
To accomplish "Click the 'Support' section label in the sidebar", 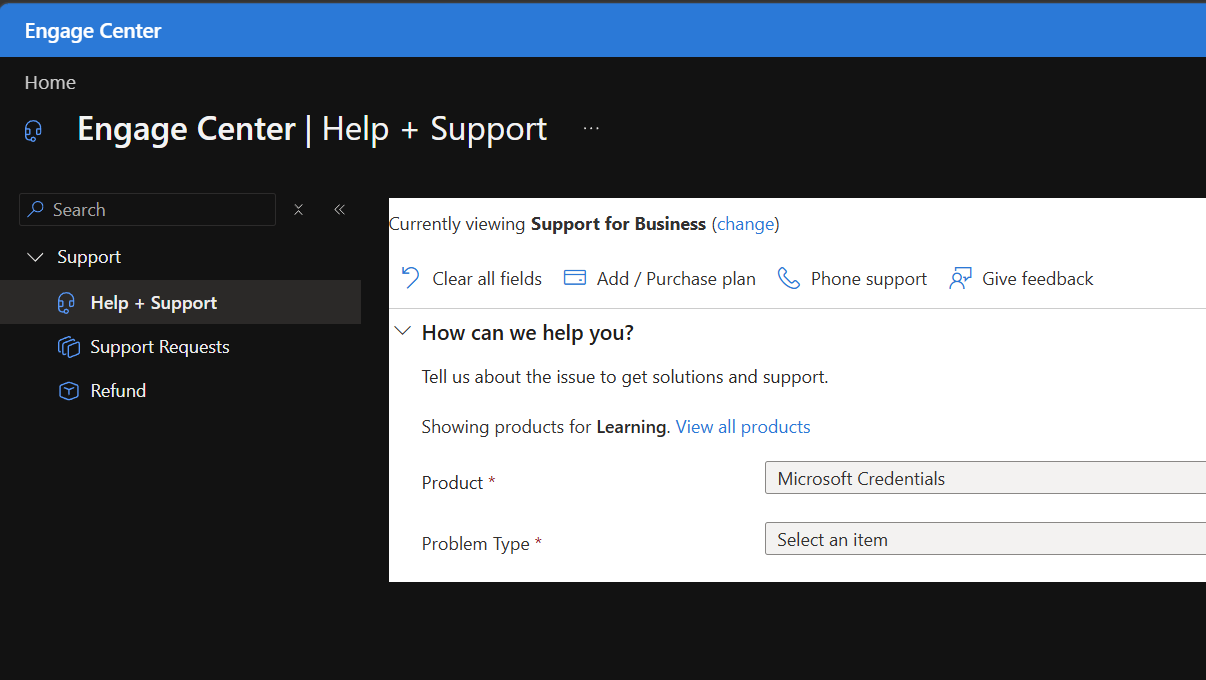I will point(89,257).
